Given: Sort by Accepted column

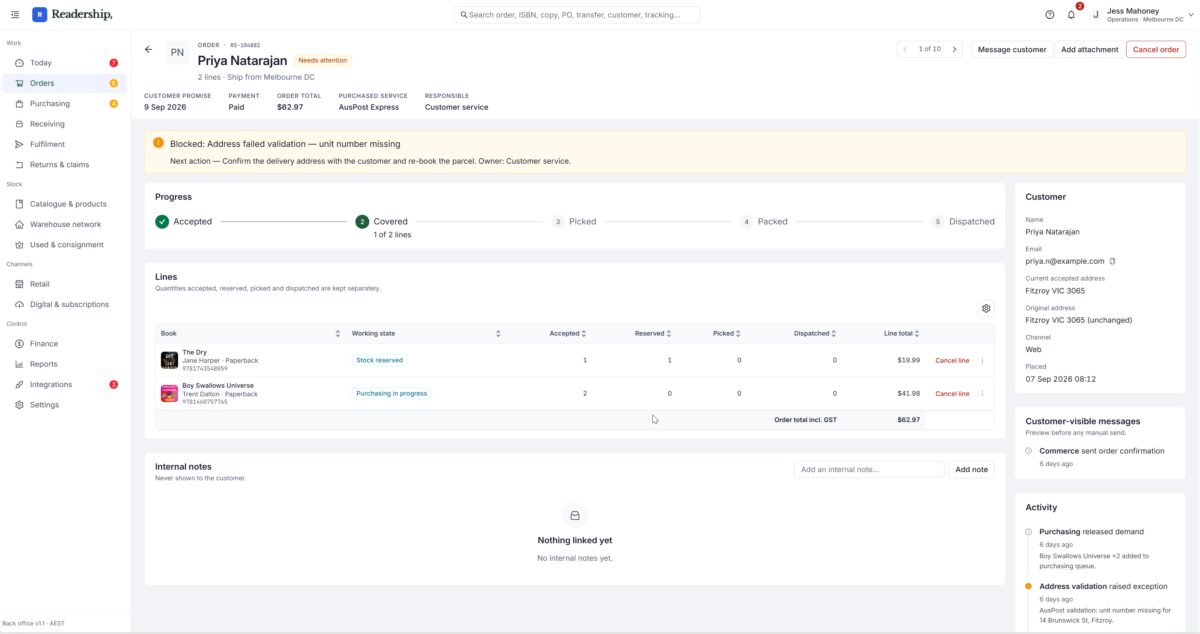Looking at the screenshot, I should pyautogui.click(x=584, y=333).
